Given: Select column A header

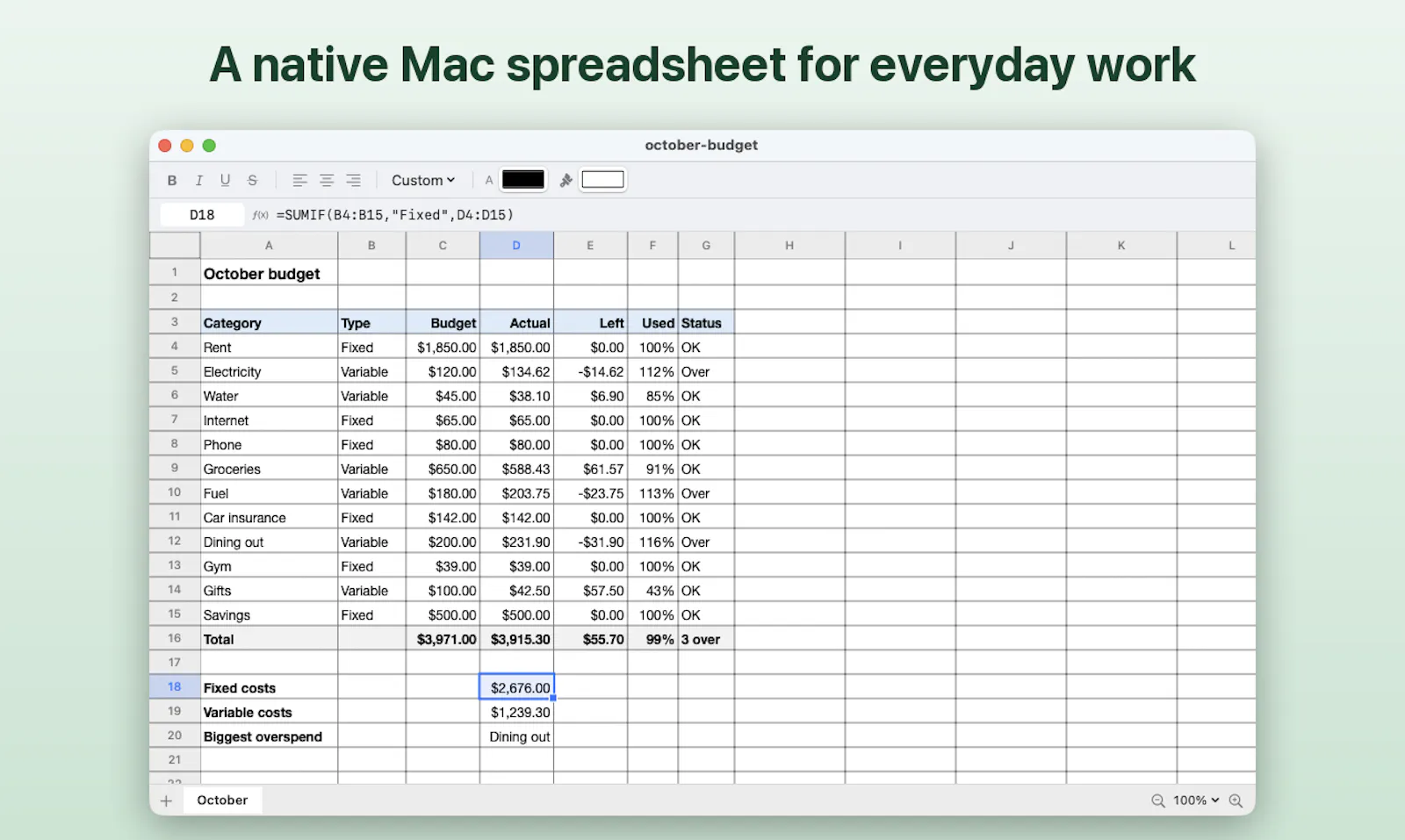Looking at the screenshot, I should [269, 246].
